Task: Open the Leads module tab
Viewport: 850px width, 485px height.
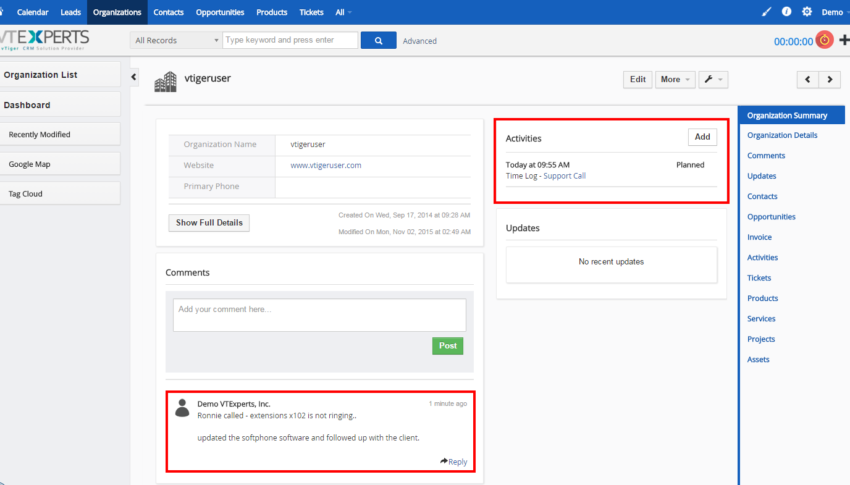Action: tap(70, 12)
